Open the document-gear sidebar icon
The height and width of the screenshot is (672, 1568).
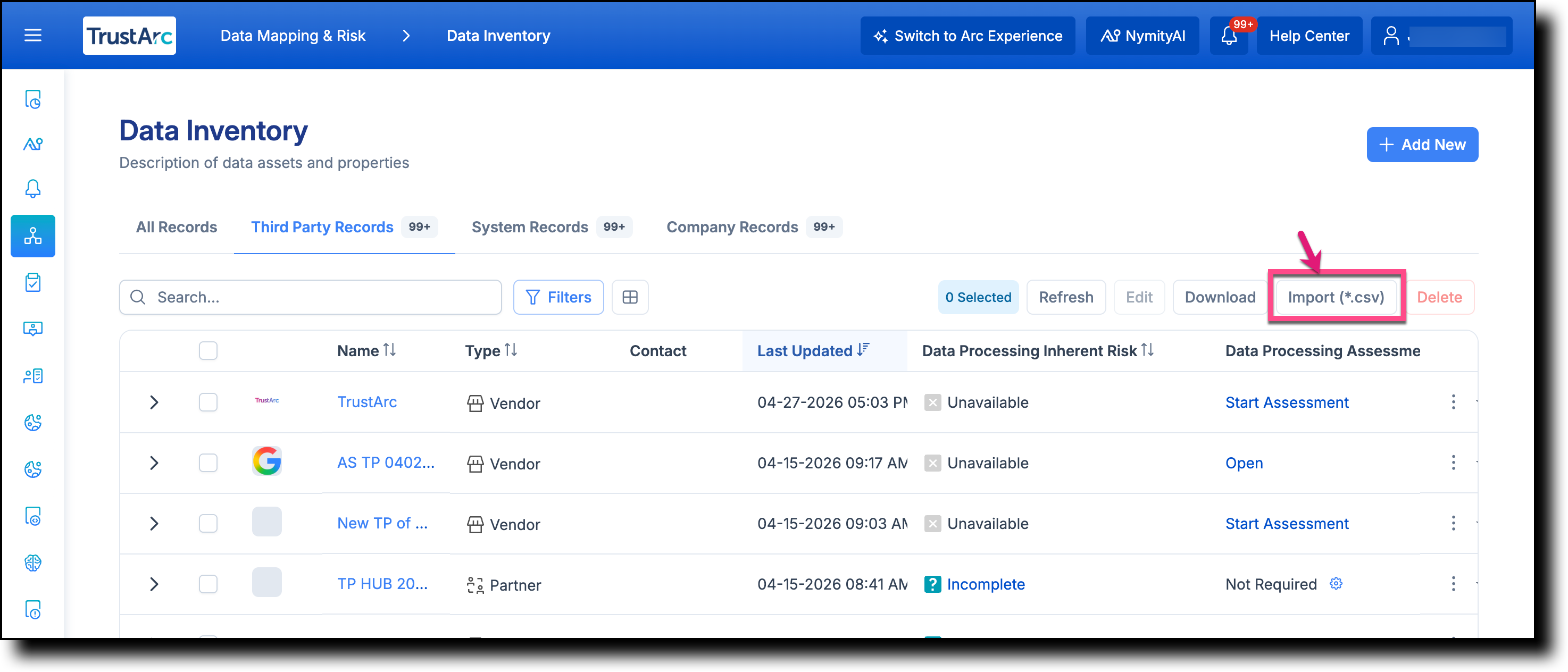(x=33, y=516)
